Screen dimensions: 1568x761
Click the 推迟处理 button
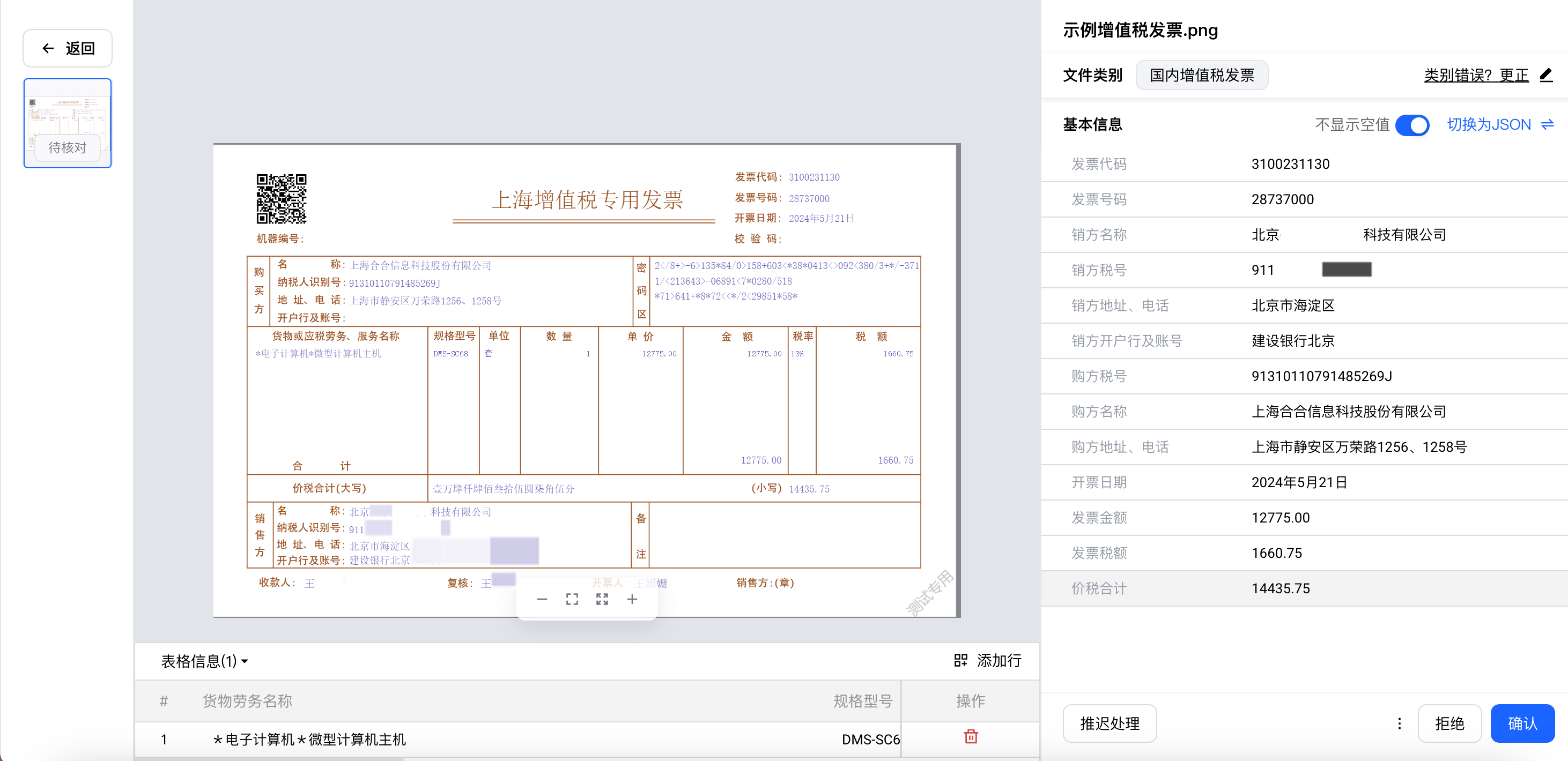pyautogui.click(x=1109, y=722)
